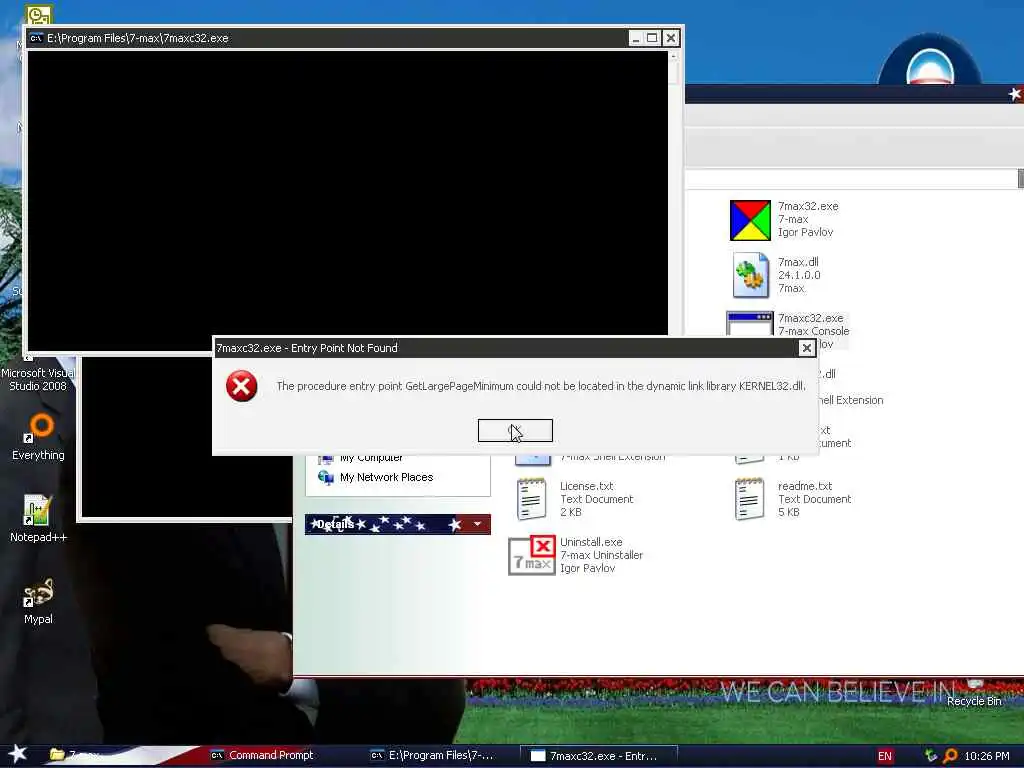Open the Notepad++ desktop shortcut
This screenshot has height=768, width=1024.
click(x=38, y=519)
